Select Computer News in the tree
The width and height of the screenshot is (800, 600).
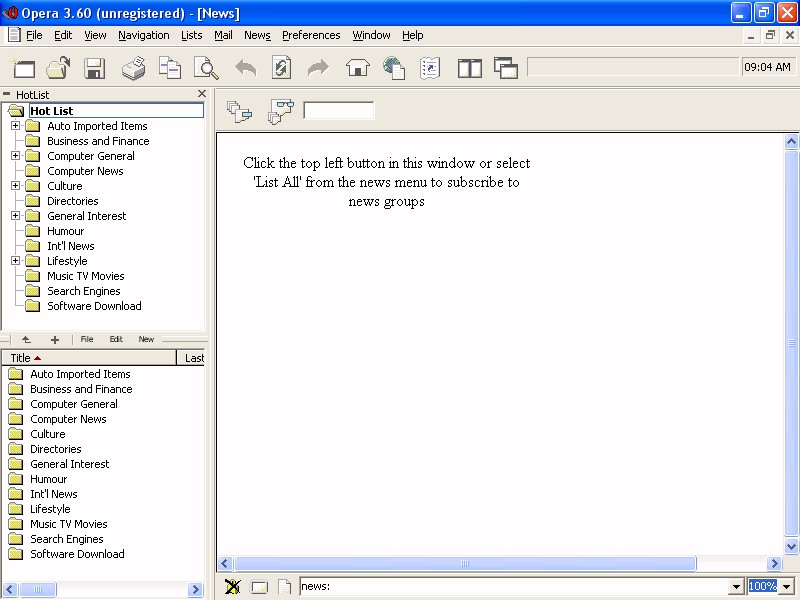click(85, 171)
